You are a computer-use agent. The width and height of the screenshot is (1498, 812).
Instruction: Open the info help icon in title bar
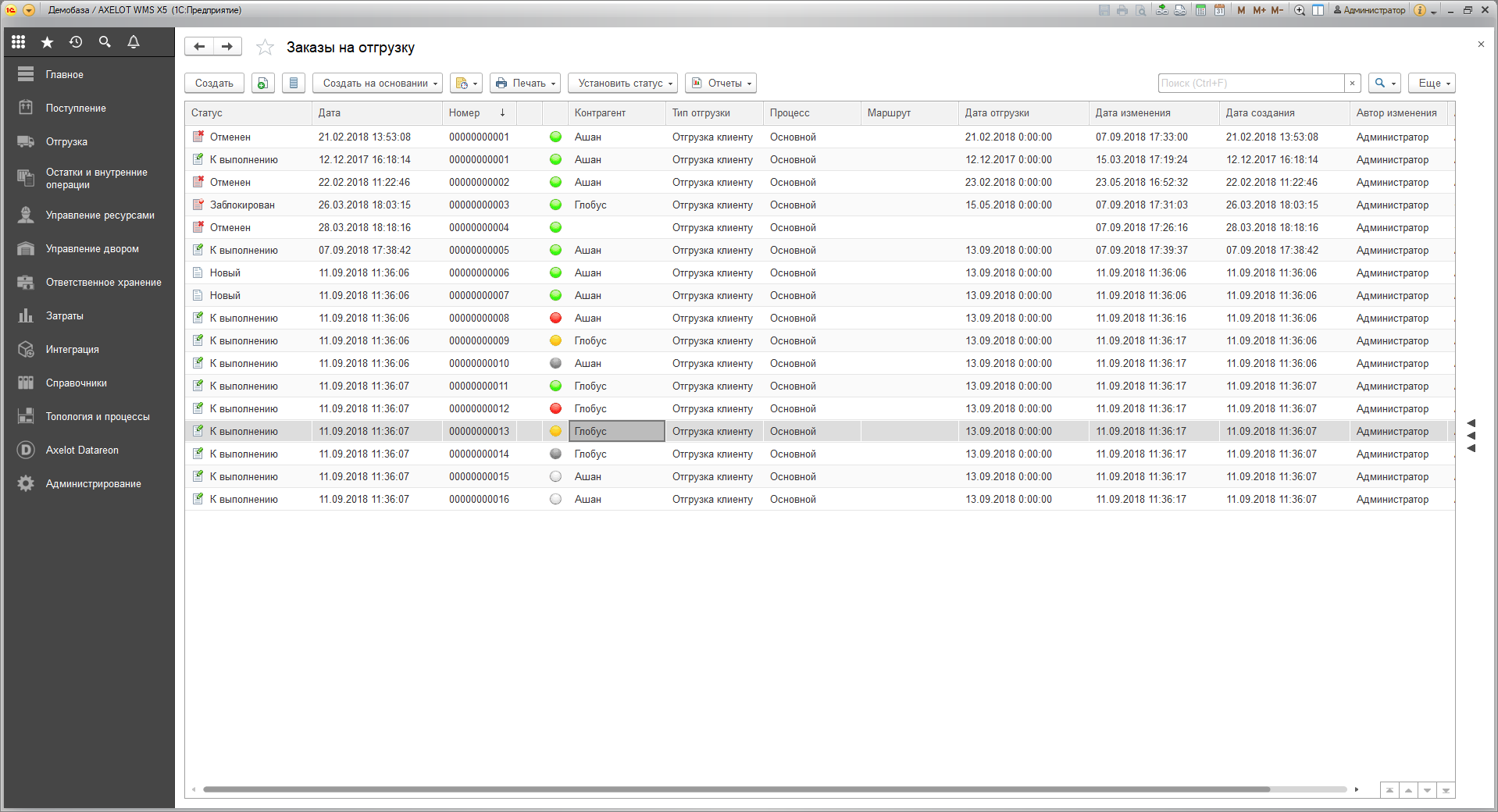coord(1420,10)
